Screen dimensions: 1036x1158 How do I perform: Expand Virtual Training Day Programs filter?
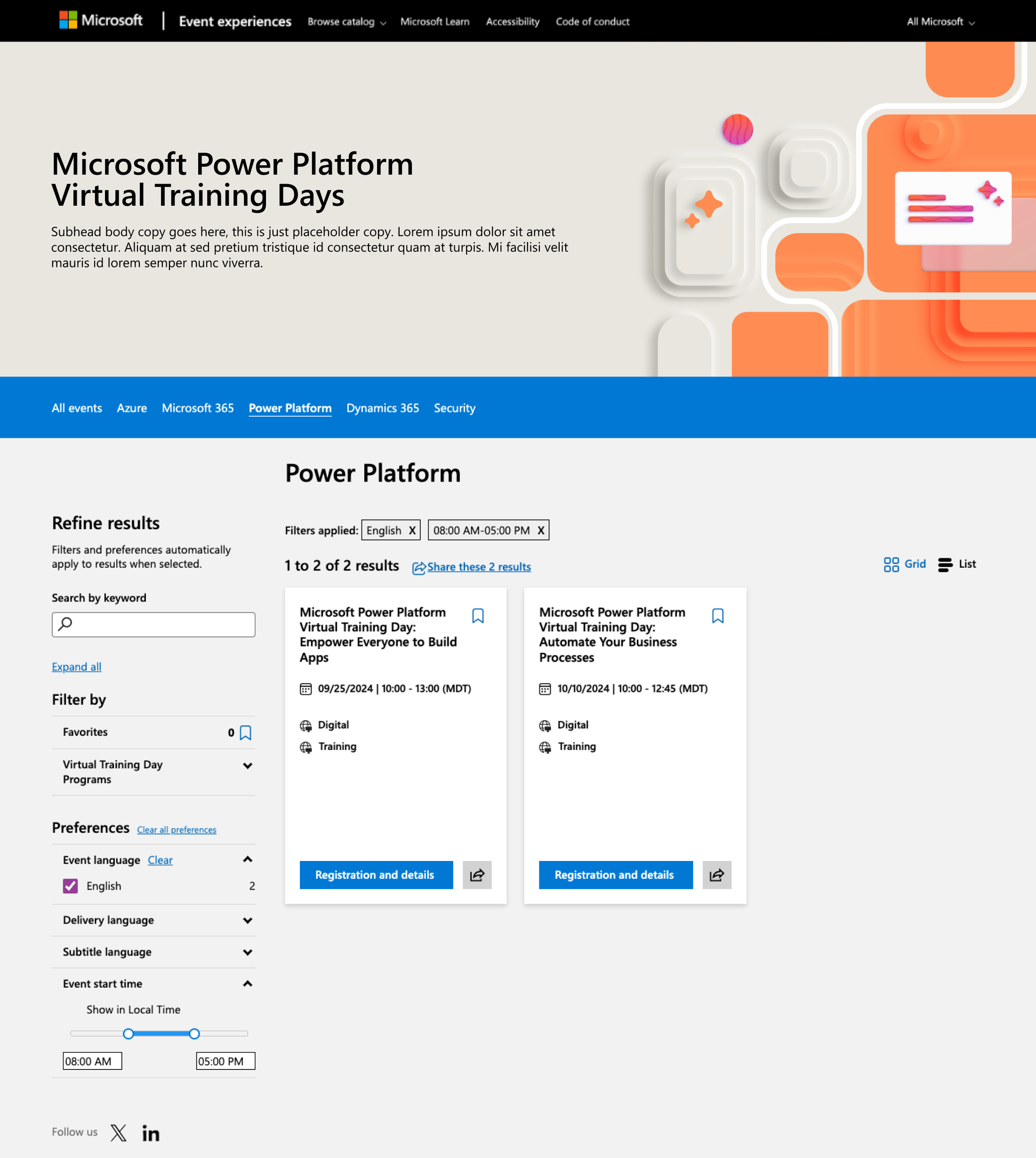247,766
